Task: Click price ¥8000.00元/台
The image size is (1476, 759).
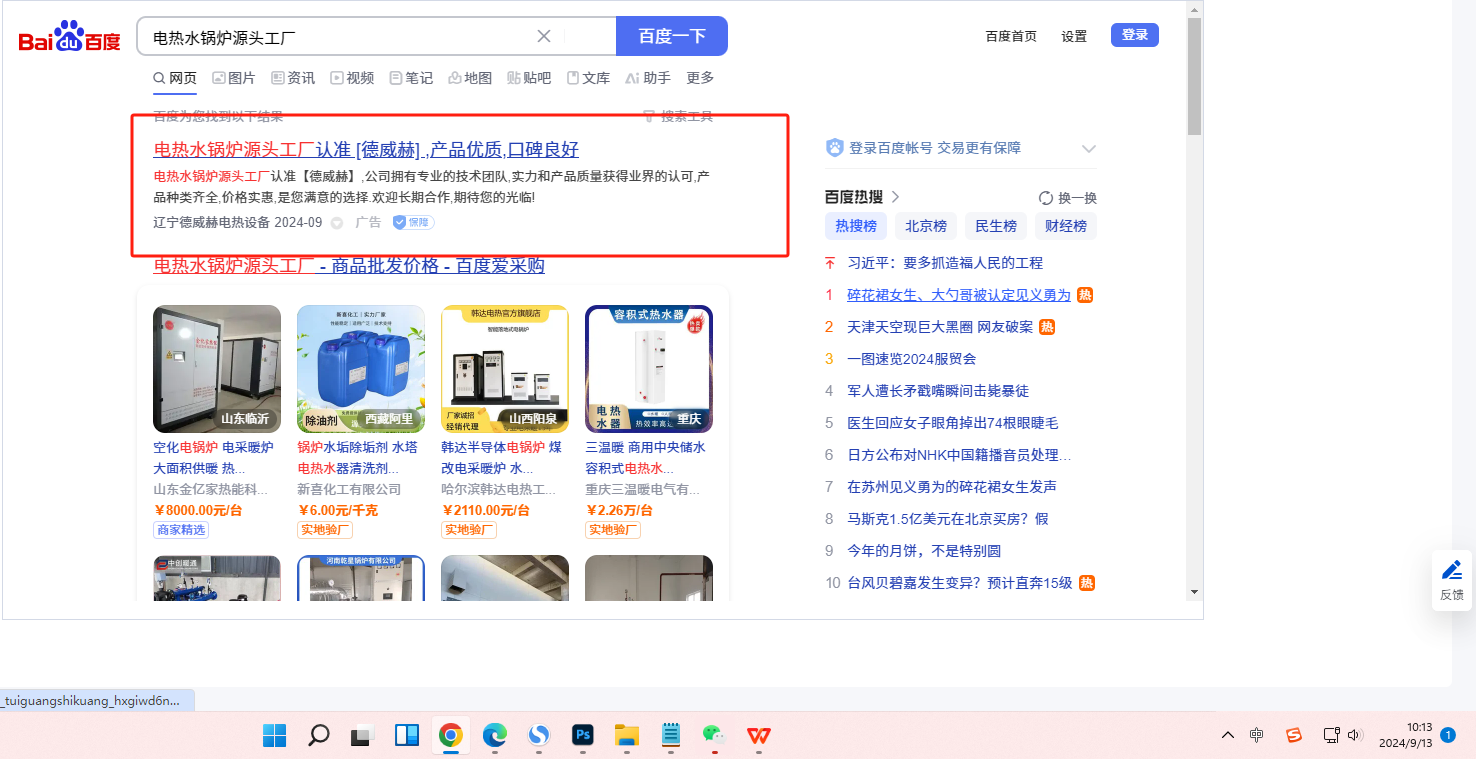Action: 198,510
